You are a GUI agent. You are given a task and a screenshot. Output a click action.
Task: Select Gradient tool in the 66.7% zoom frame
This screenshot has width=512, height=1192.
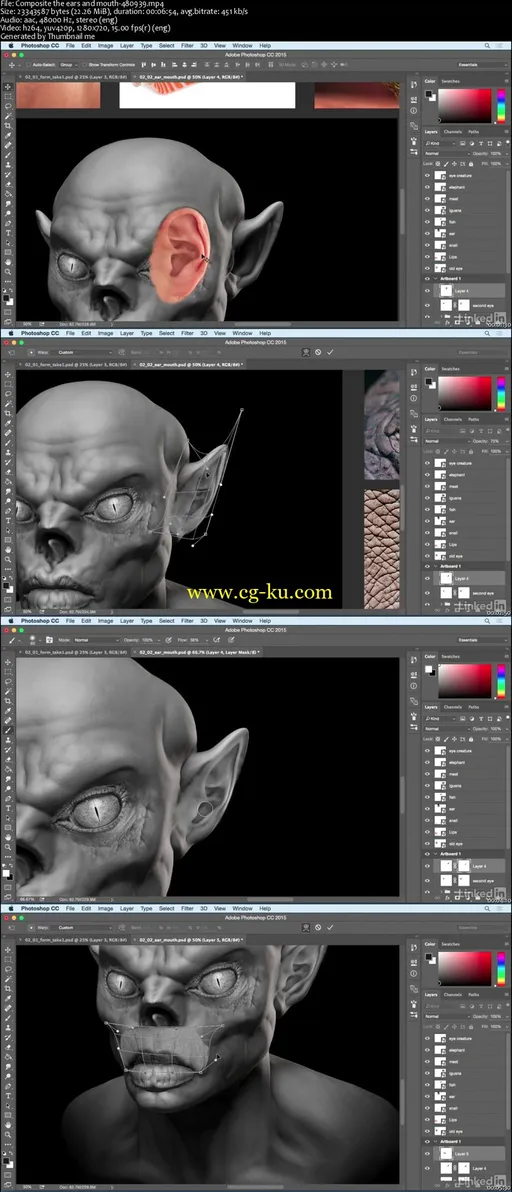[x=8, y=769]
